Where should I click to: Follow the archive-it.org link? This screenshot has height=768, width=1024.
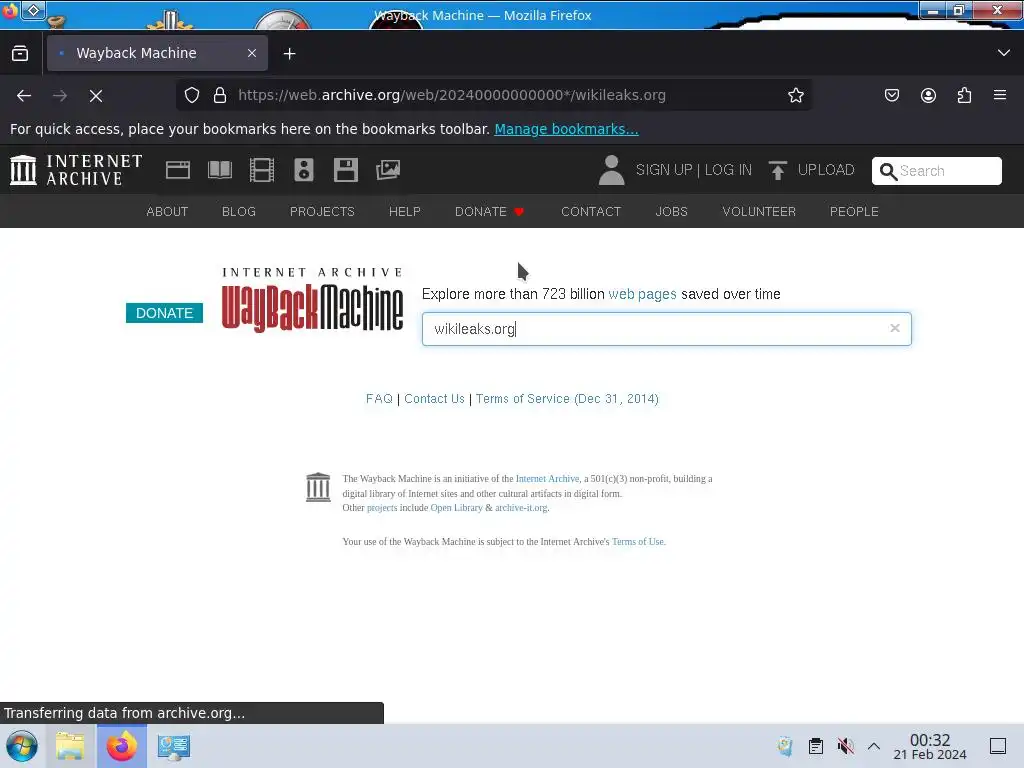pos(521,507)
